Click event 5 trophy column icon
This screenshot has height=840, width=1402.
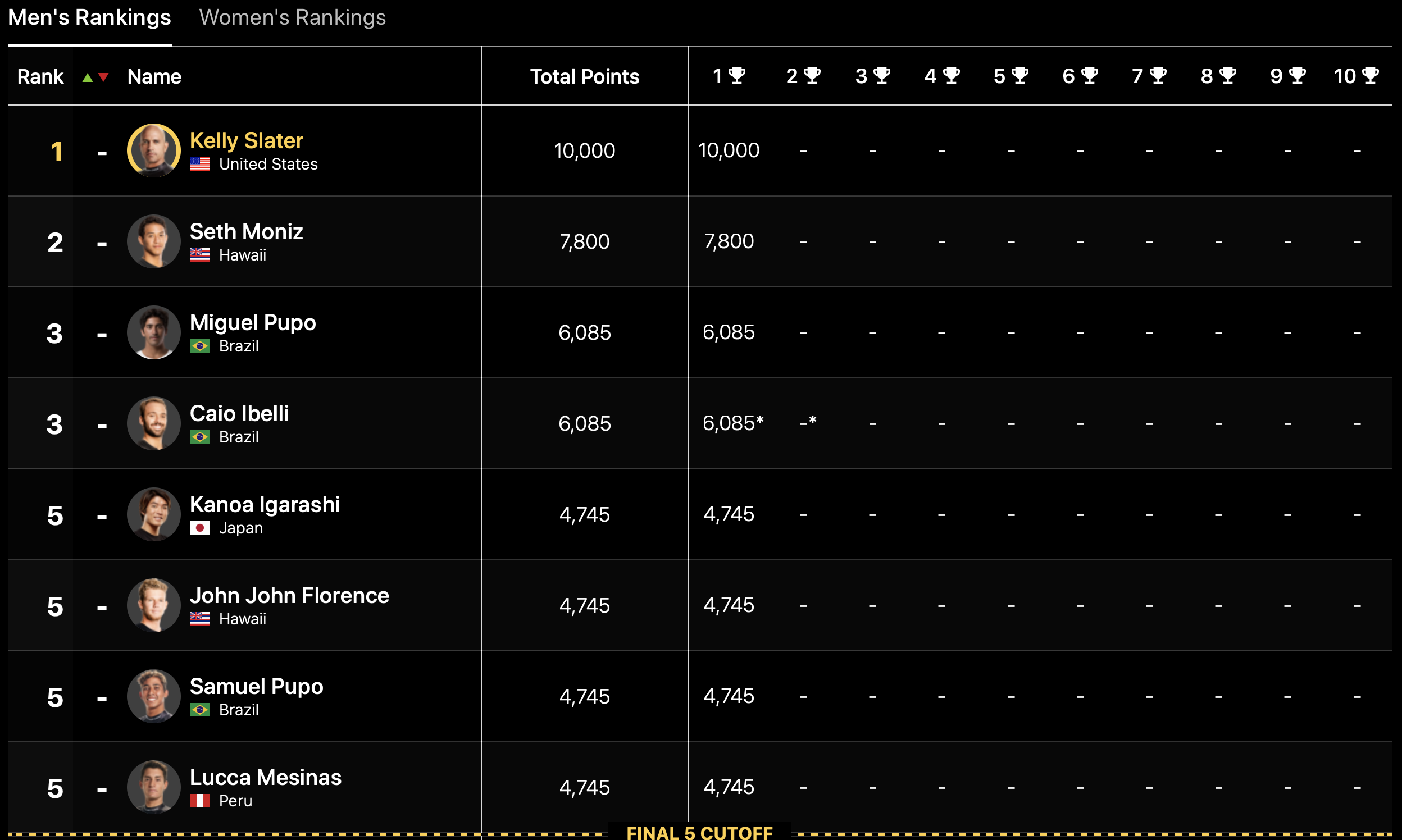point(1019,75)
